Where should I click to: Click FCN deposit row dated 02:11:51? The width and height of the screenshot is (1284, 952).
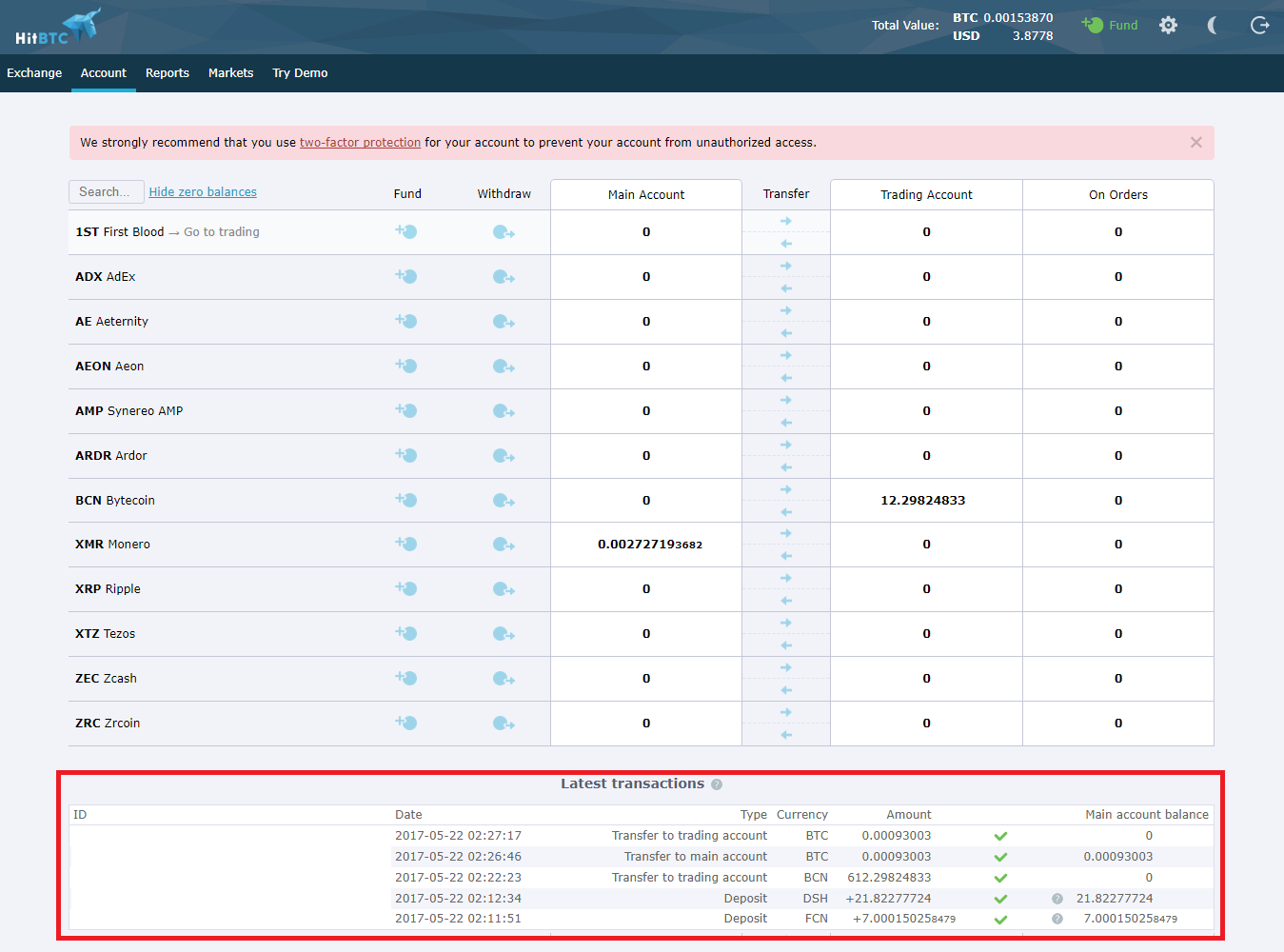pos(642,919)
